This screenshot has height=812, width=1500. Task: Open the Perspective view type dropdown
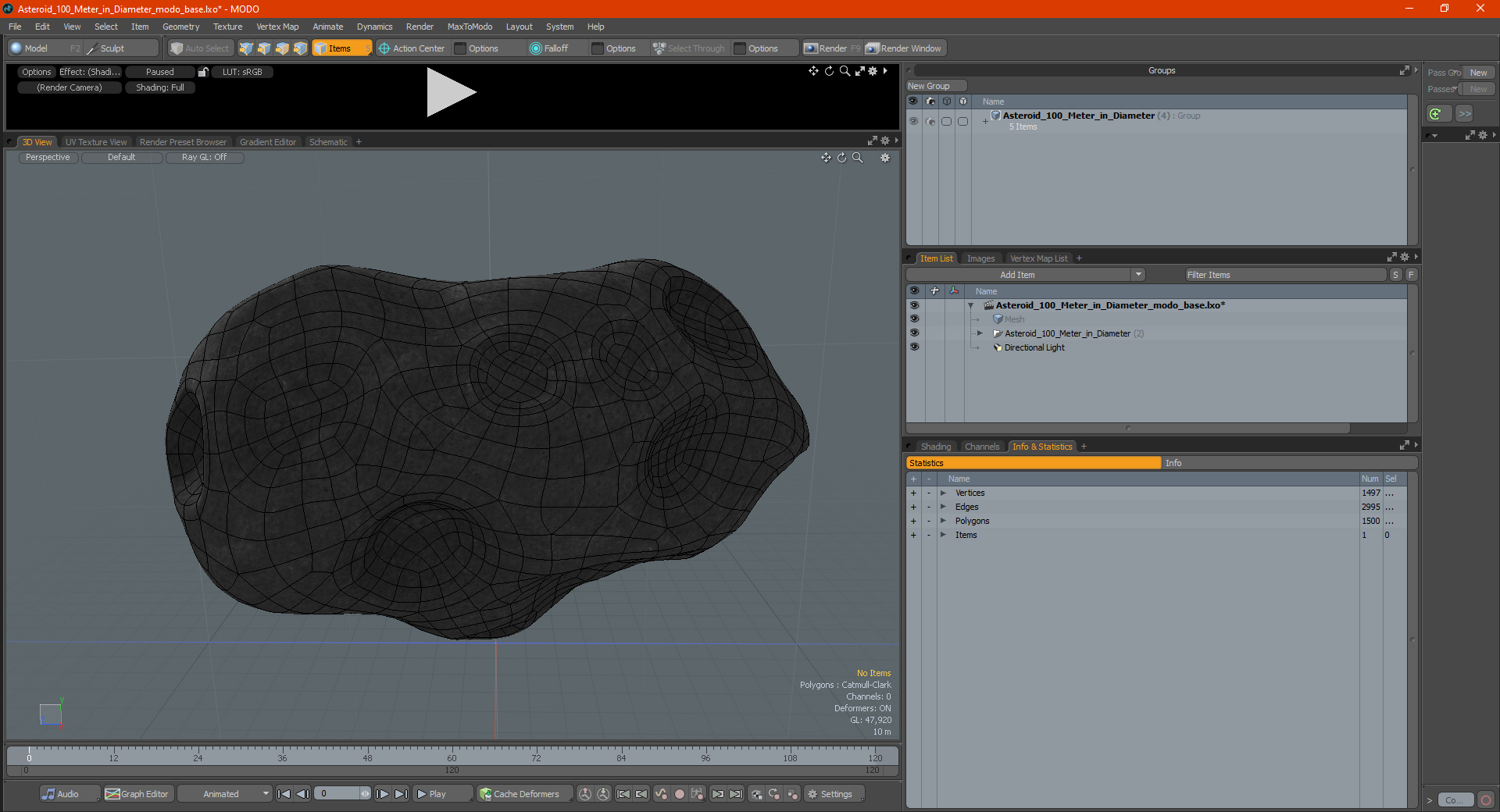tap(48, 158)
